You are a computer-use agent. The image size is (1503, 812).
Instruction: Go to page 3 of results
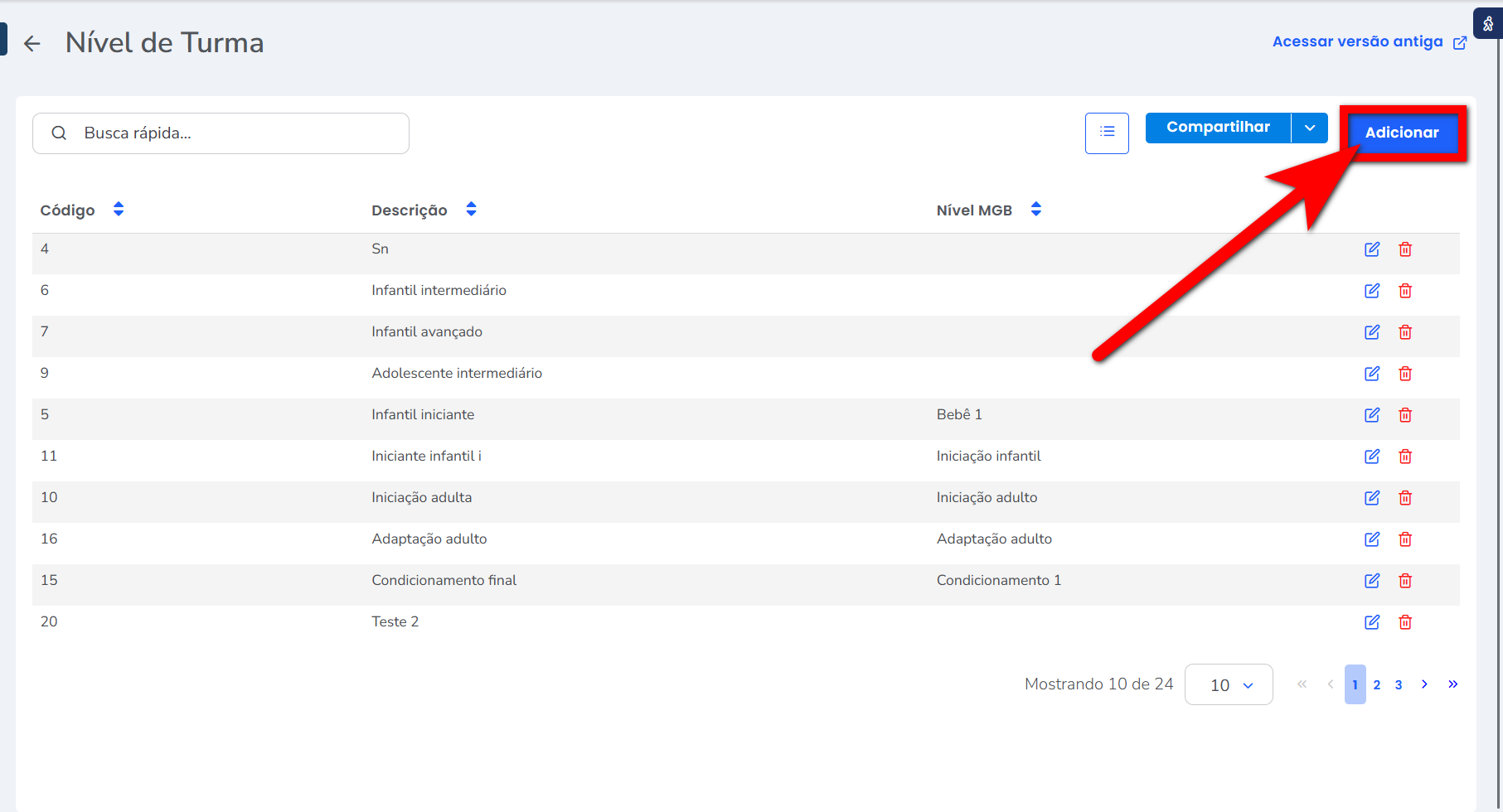tap(1399, 684)
